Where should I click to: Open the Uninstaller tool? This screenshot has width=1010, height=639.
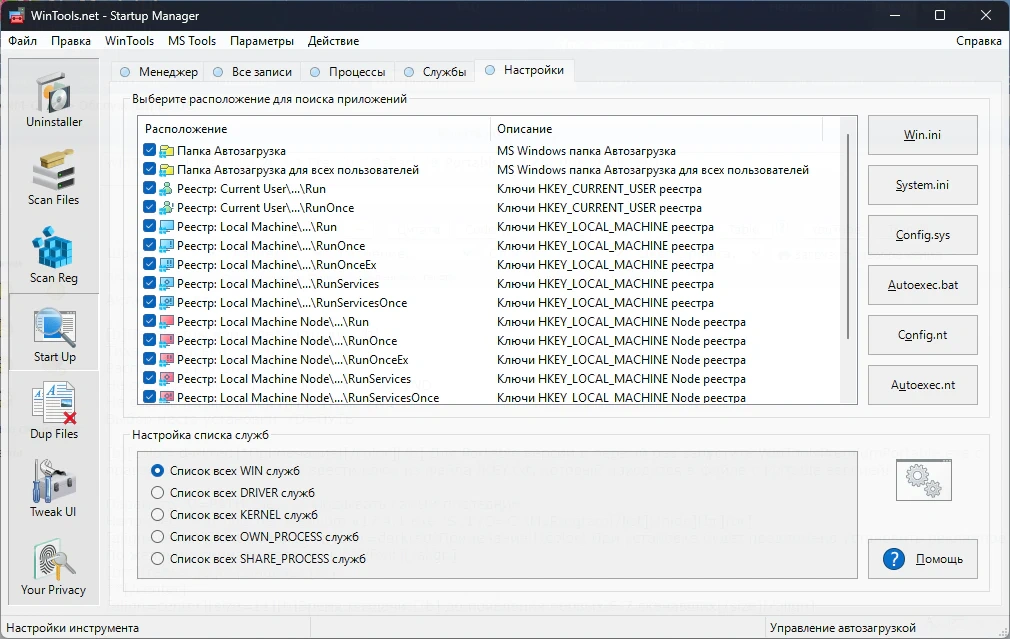[54, 101]
